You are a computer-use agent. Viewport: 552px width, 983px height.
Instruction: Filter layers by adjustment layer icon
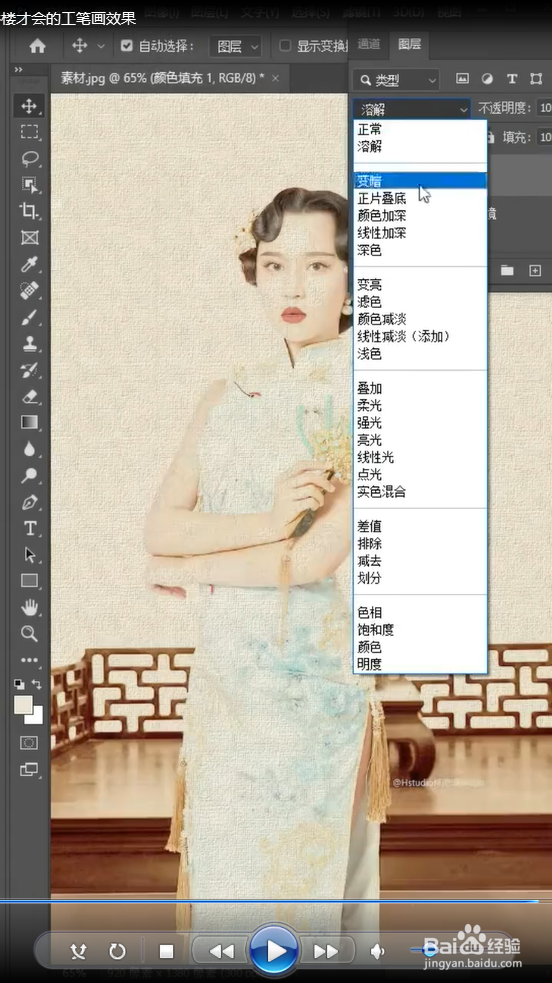487,78
